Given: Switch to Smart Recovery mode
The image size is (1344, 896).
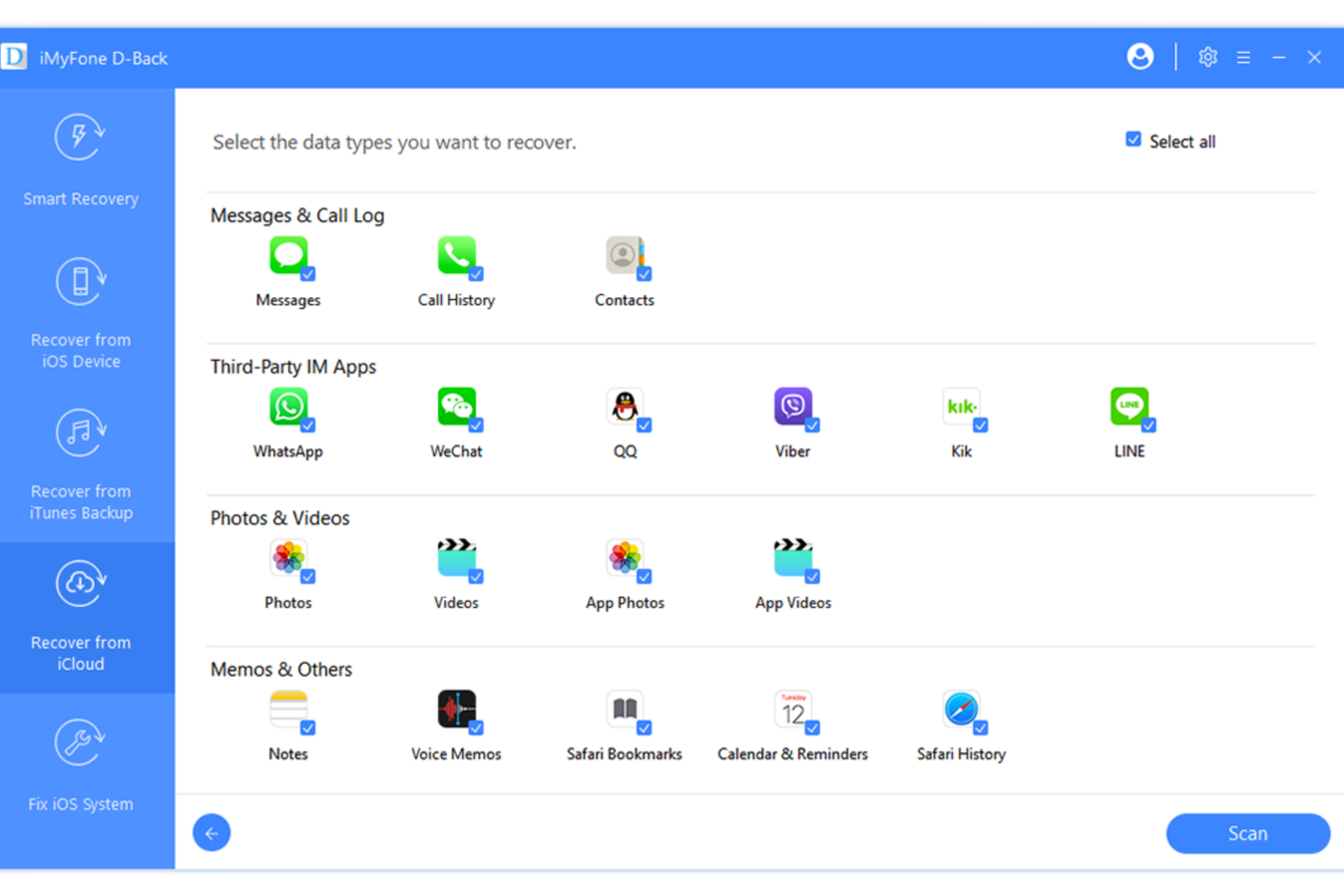Looking at the screenshot, I should [81, 161].
